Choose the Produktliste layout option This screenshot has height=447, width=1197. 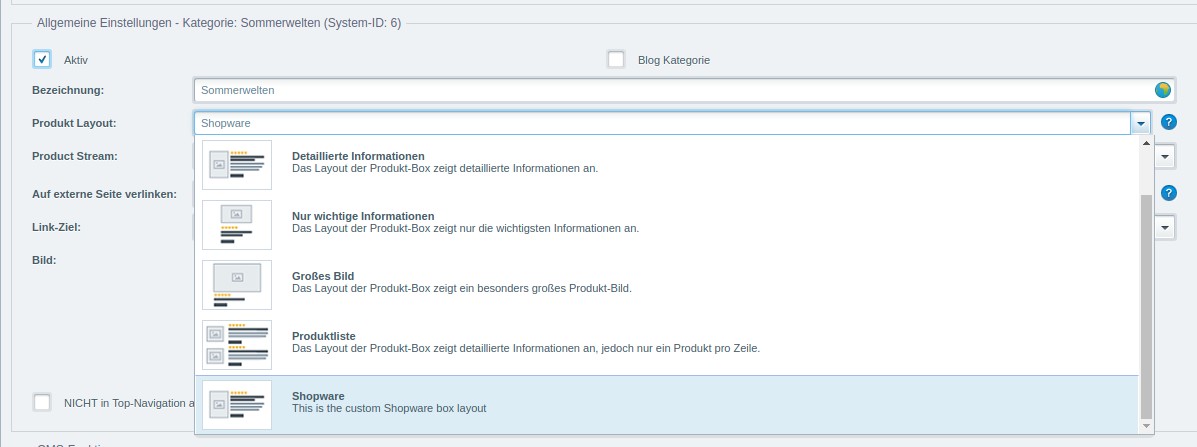tap(323, 336)
